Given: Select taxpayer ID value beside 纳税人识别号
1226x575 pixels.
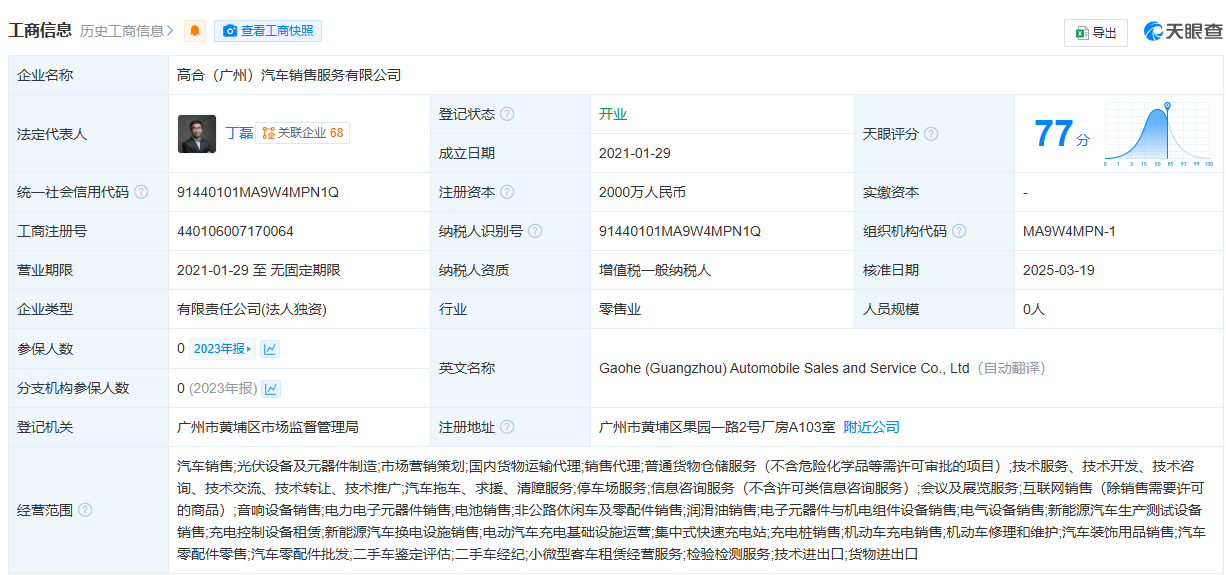Looking at the screenshot, I should 680,231.
